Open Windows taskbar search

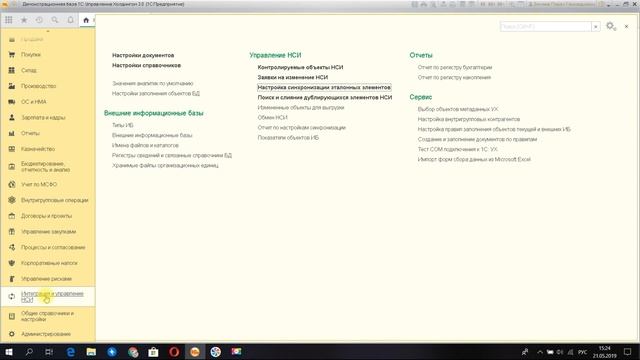point(29,351)
